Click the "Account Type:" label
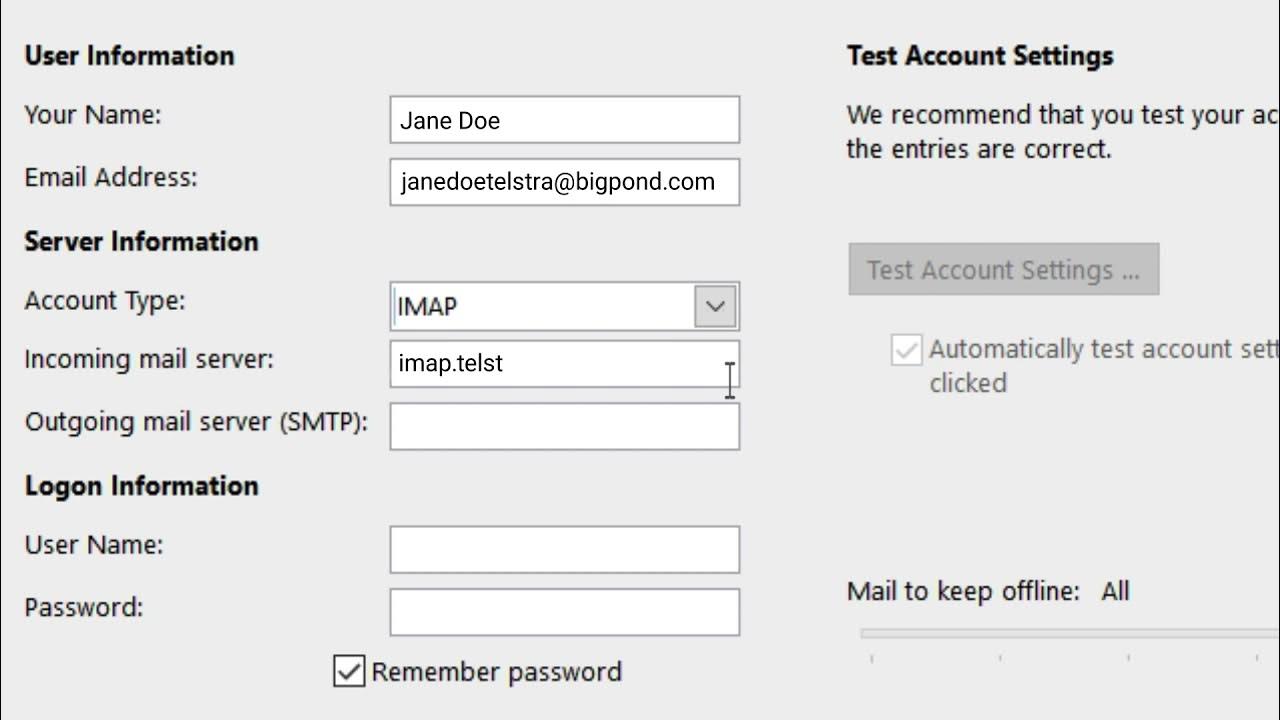The image size is (1280, 720). 105,301
